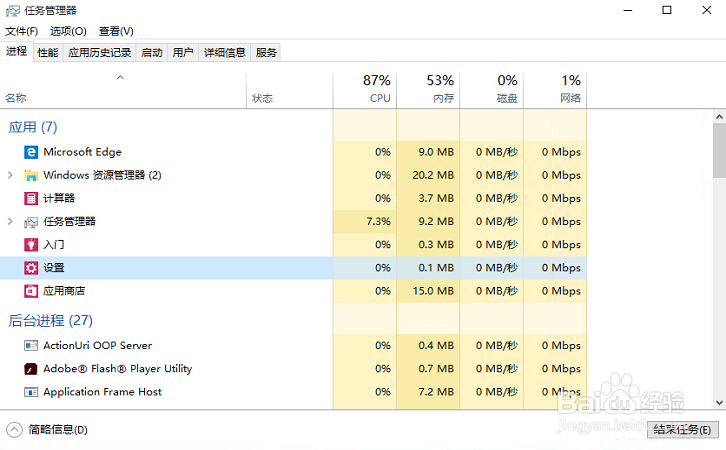726x450 pixels.
Task: Click the Application Frame Host icon
Action: [31, 392]
